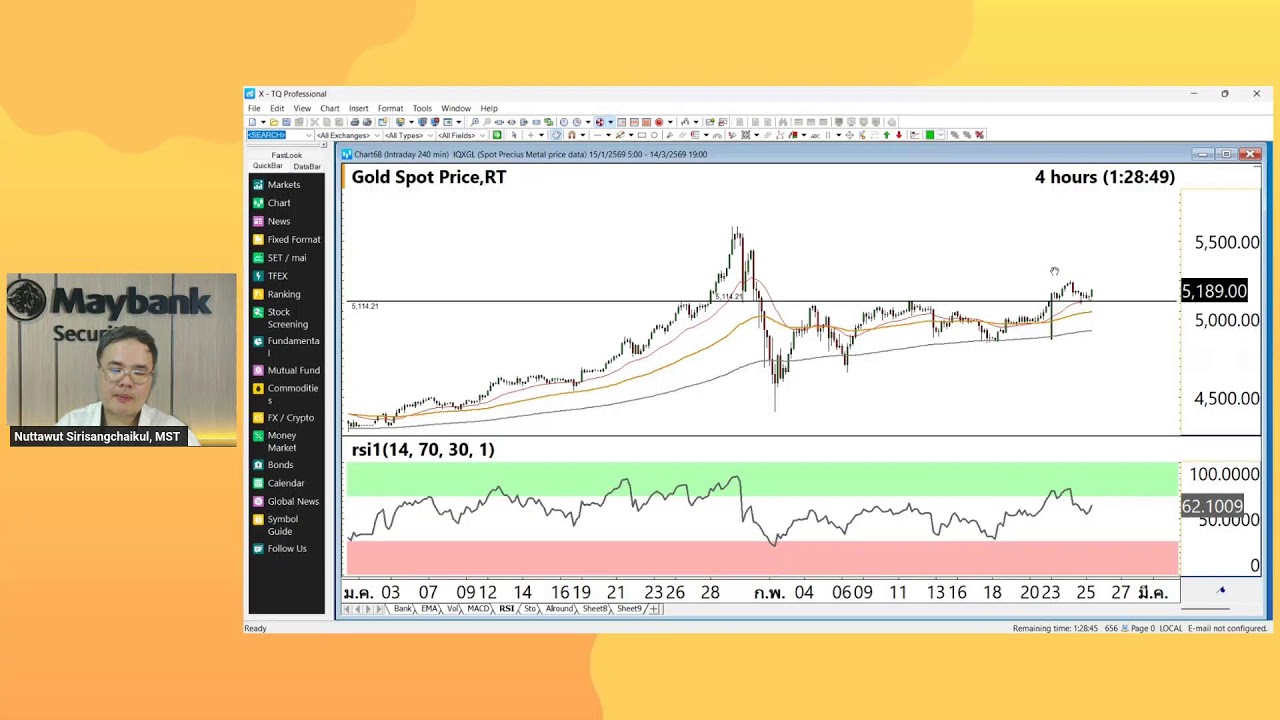The width and height of the screenshot is (1280, 720).
Task: Click the save toolbar icon
Action: coord(286,122)
